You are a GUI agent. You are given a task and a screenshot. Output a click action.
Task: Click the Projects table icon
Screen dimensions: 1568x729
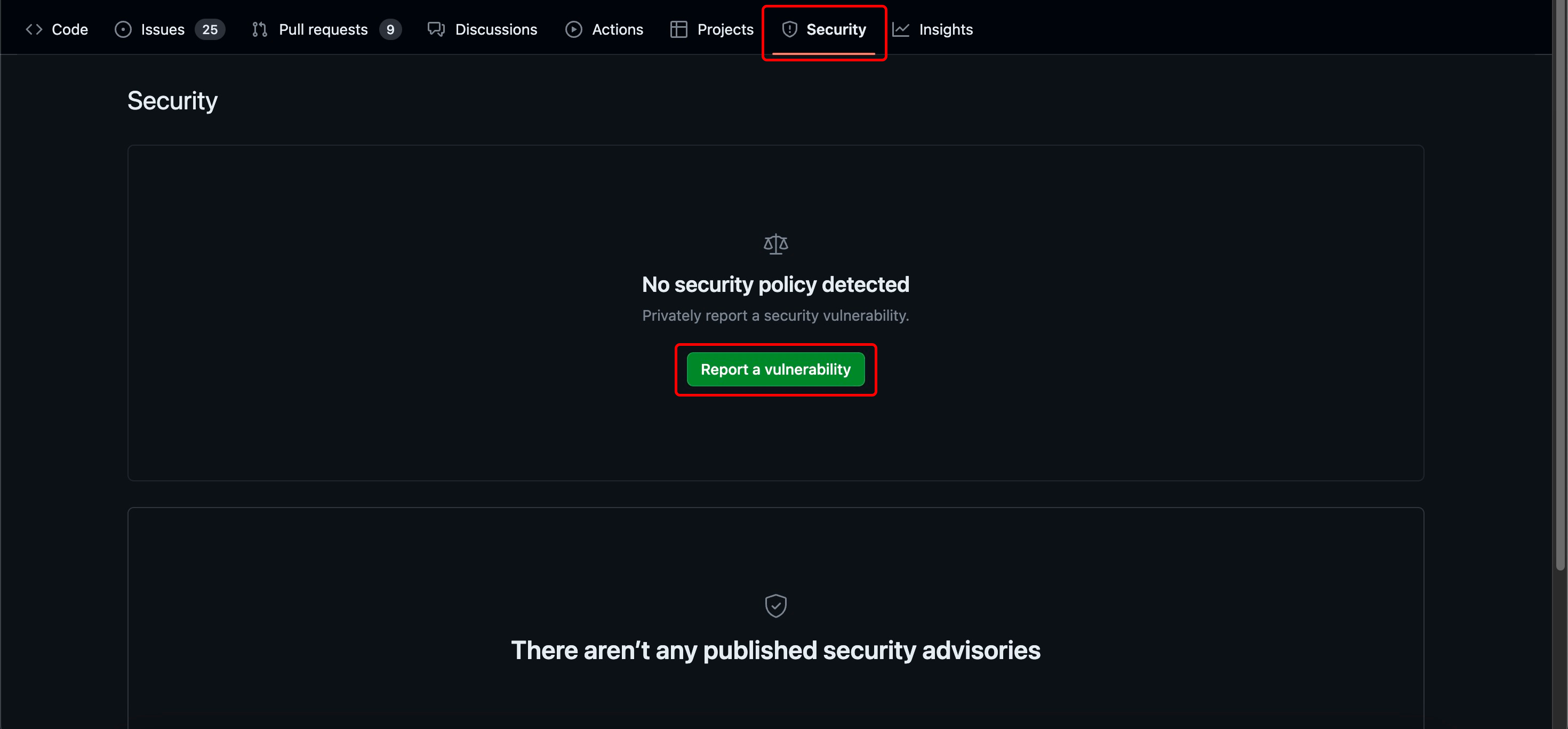[x=678, y=29]
